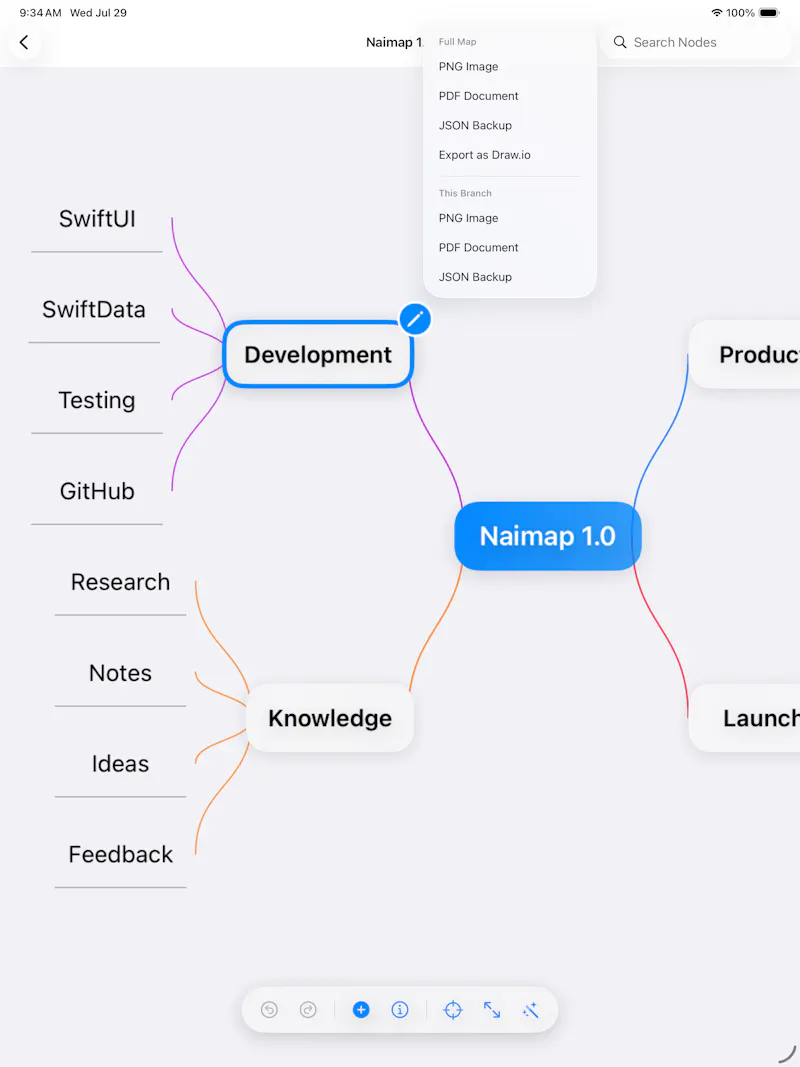Select the Testing leaf node

pyautogui.click(x=97, y=400)
